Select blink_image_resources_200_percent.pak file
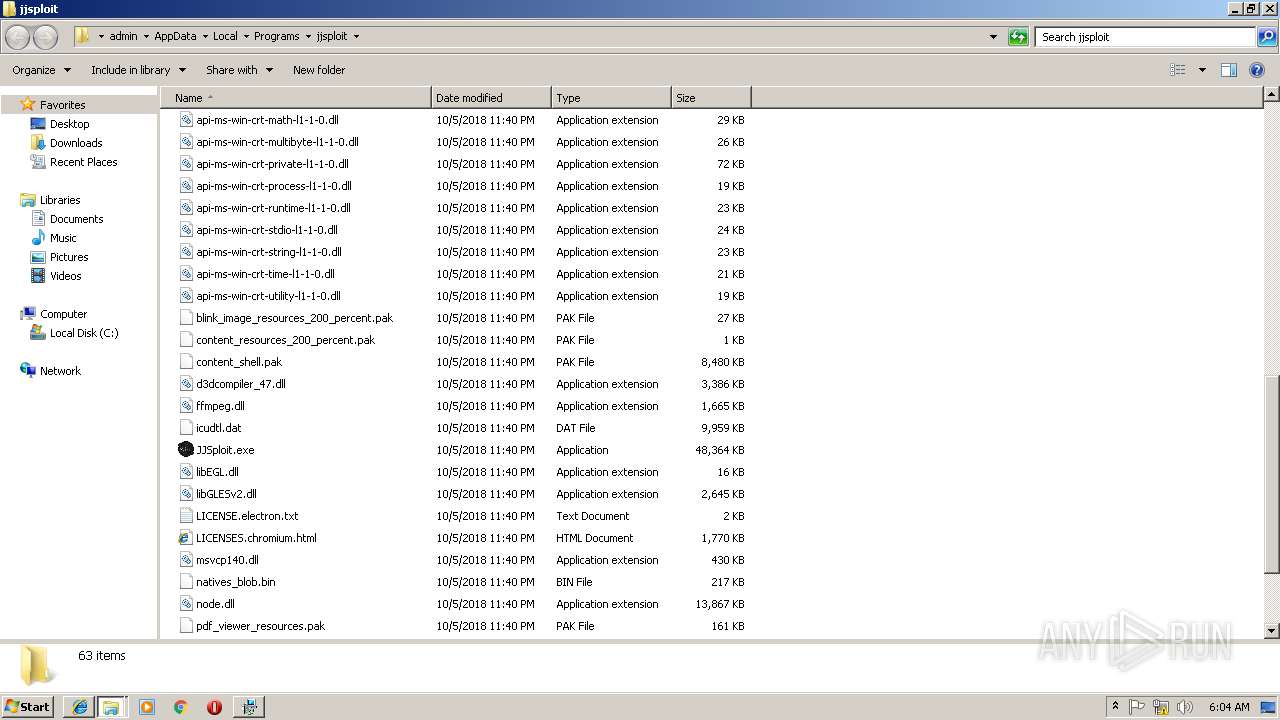This screenshot has height=720, width=1280. point(294,318)
